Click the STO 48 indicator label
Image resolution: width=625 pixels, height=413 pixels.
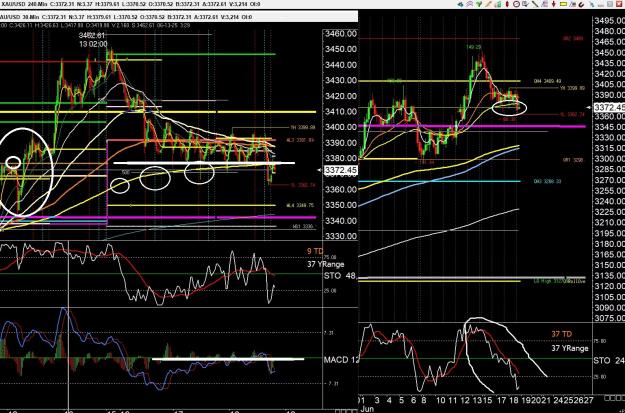coord(340,276)
